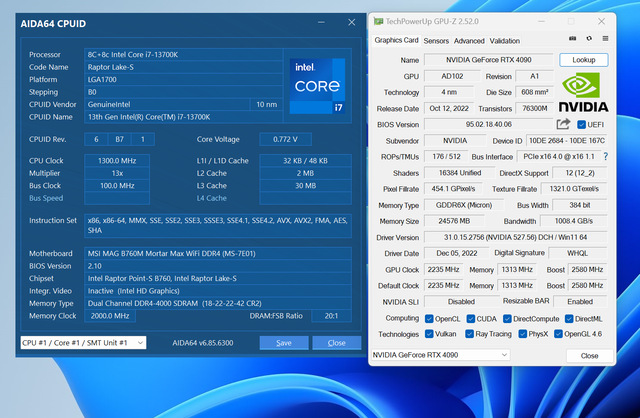Viewport: 640px width, 418px height.
Task: Toggle the Ray Tracing checkbox
Action: pyautogui.click(x=470, y=334)
